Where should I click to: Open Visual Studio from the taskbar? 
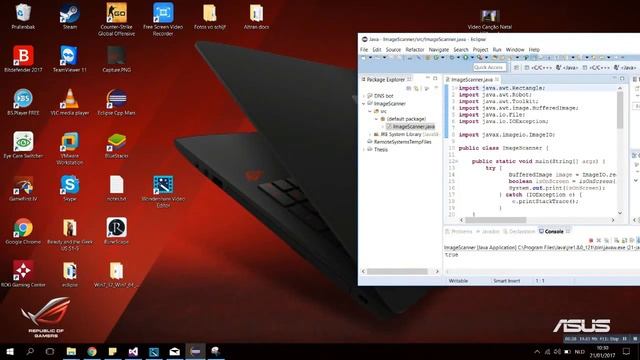(x=133, y=351)
